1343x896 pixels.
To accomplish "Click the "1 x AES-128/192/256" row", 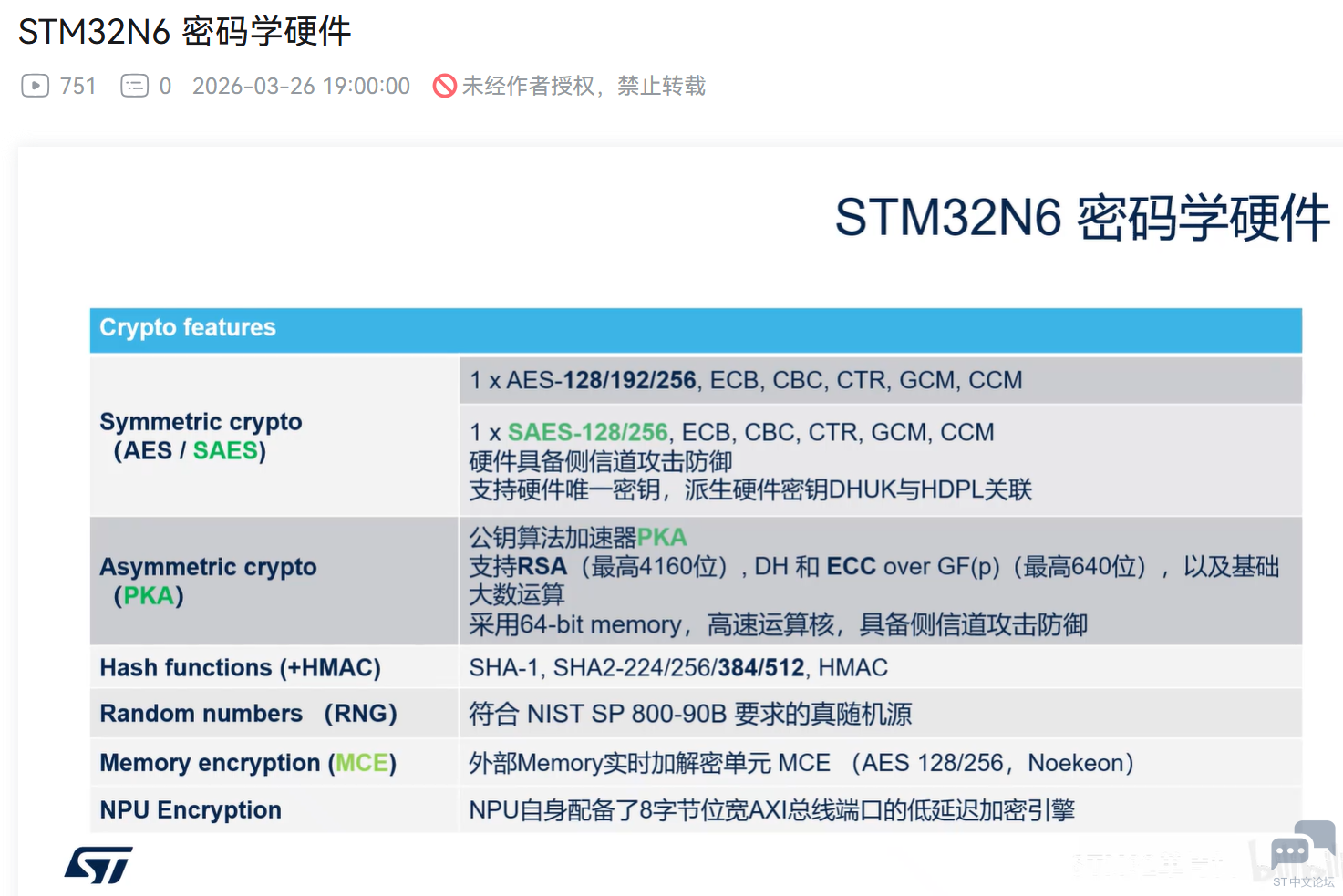I will click(x=881, y=380).
